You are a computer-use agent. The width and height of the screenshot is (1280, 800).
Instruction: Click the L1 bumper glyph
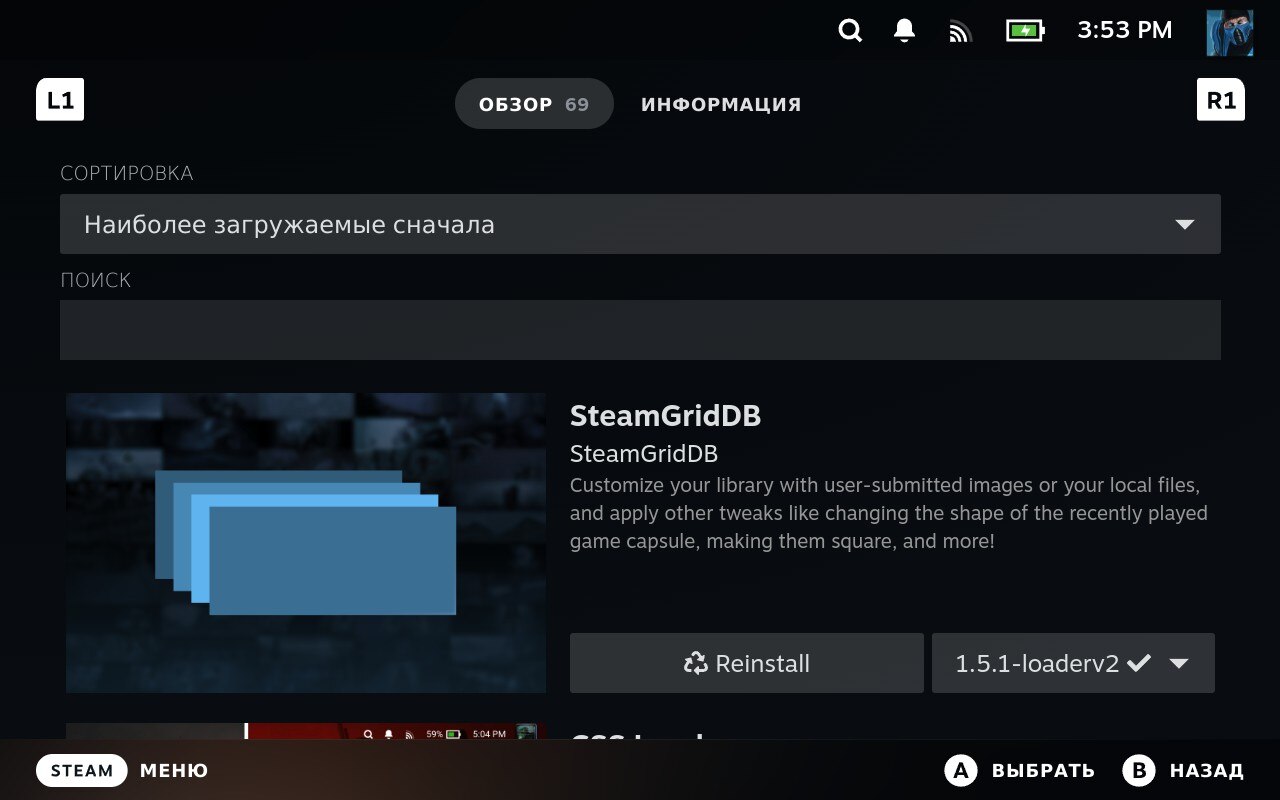(60, 100)
